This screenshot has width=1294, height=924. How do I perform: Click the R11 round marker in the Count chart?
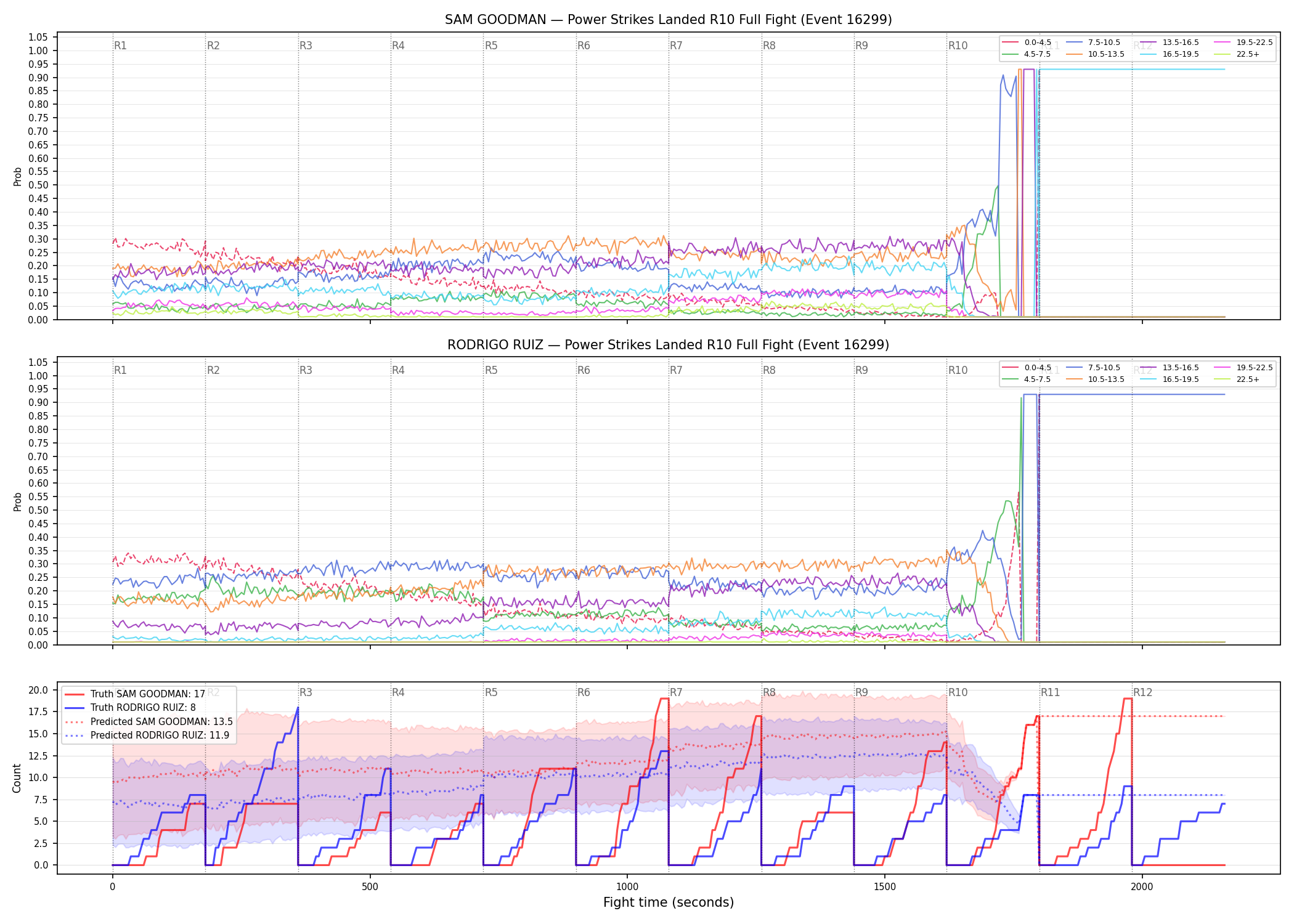coord(1051,692)
